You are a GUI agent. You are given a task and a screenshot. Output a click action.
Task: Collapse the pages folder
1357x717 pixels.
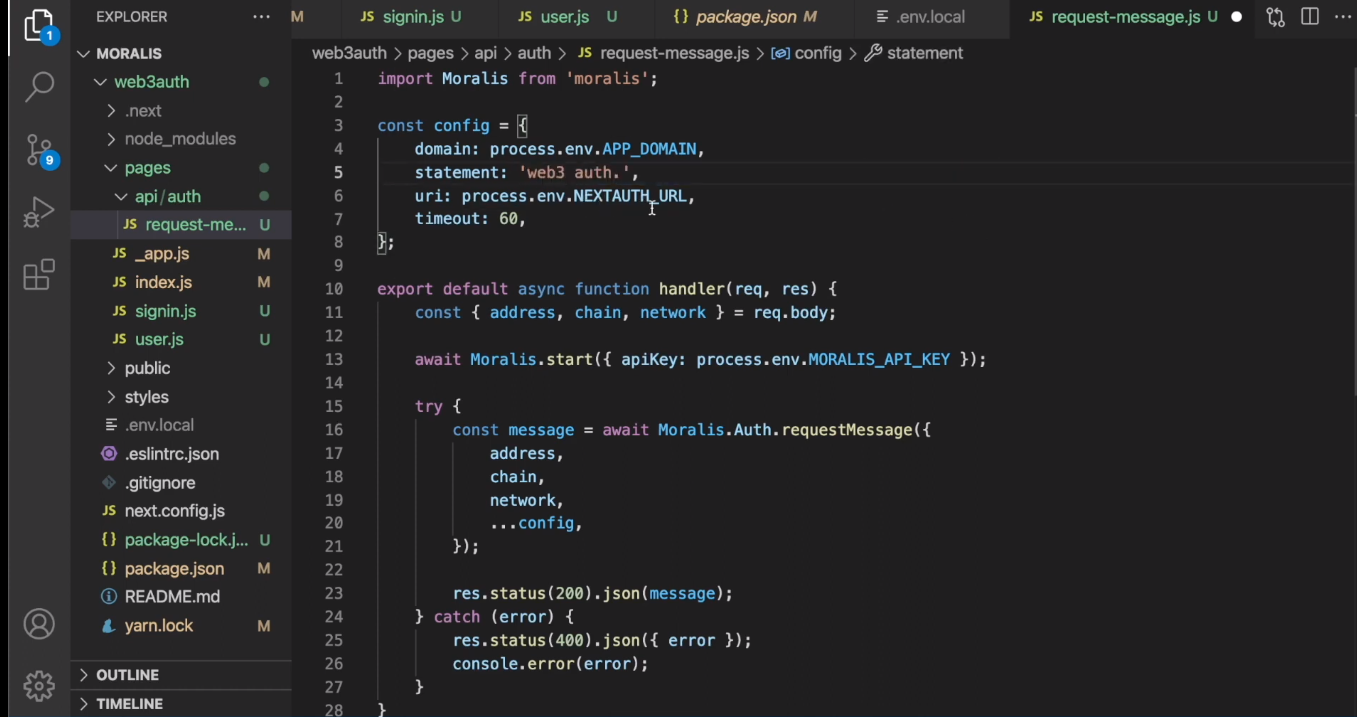[x=147, y=168]
